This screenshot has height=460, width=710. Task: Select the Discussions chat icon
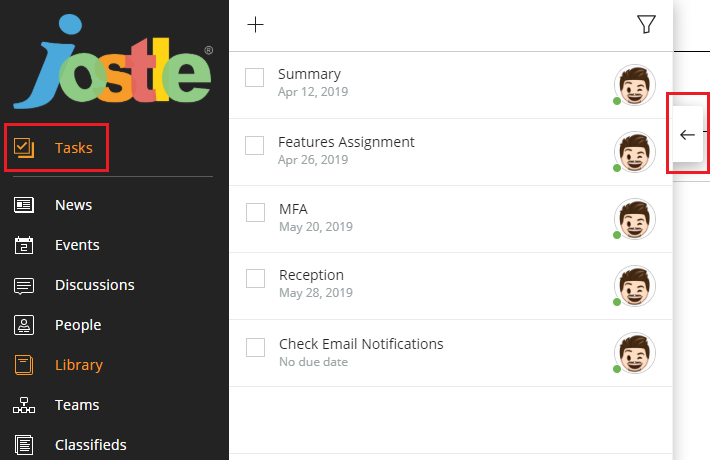pyautogui.click(x=24, y=286)
